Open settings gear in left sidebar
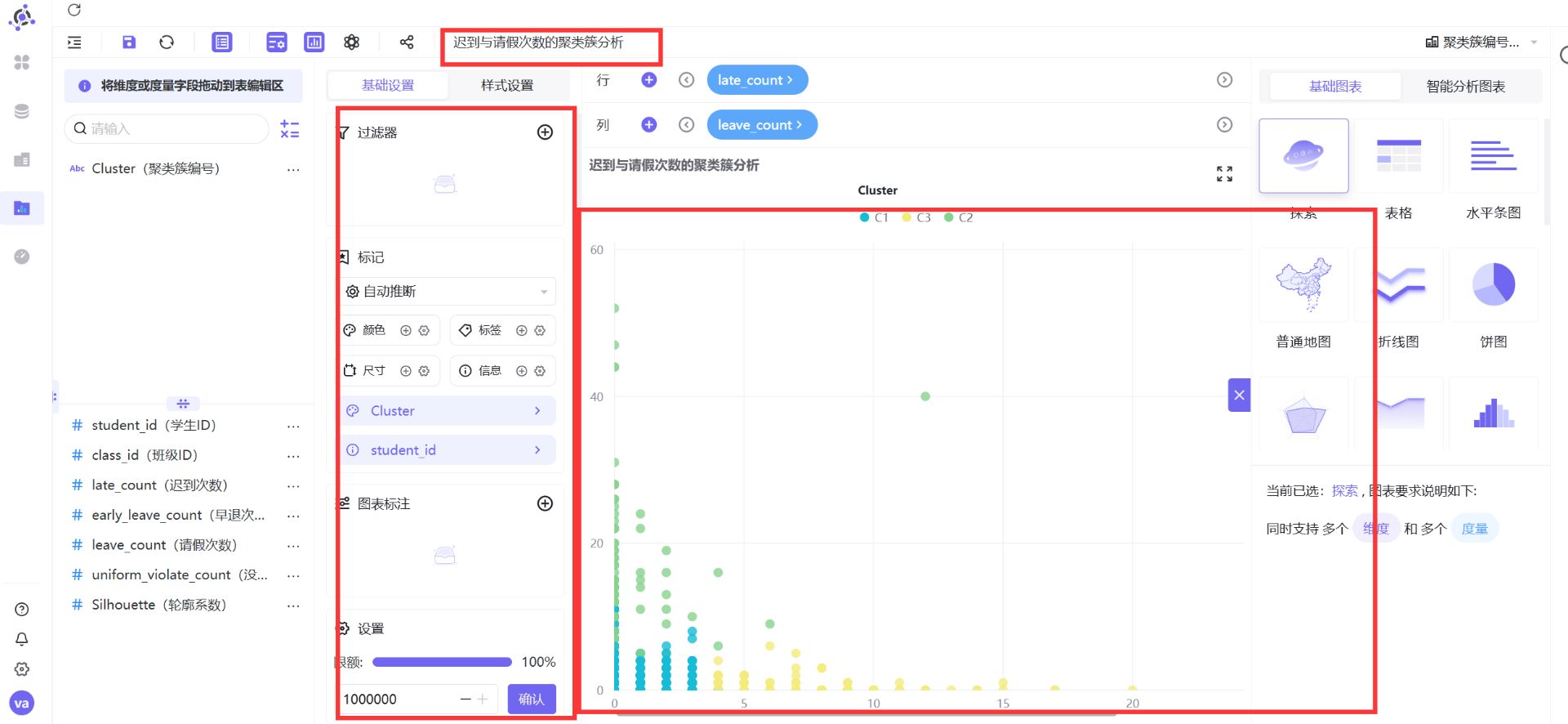1568x724 pixels. [22, 669]
